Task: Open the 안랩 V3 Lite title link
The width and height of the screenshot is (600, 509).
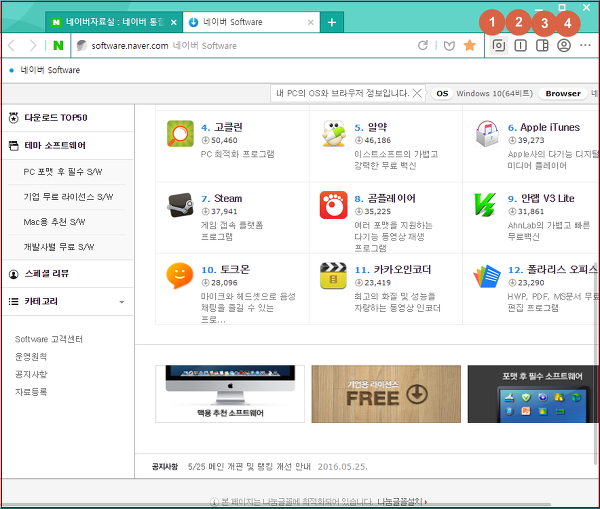Action: (x=548, y=199)
